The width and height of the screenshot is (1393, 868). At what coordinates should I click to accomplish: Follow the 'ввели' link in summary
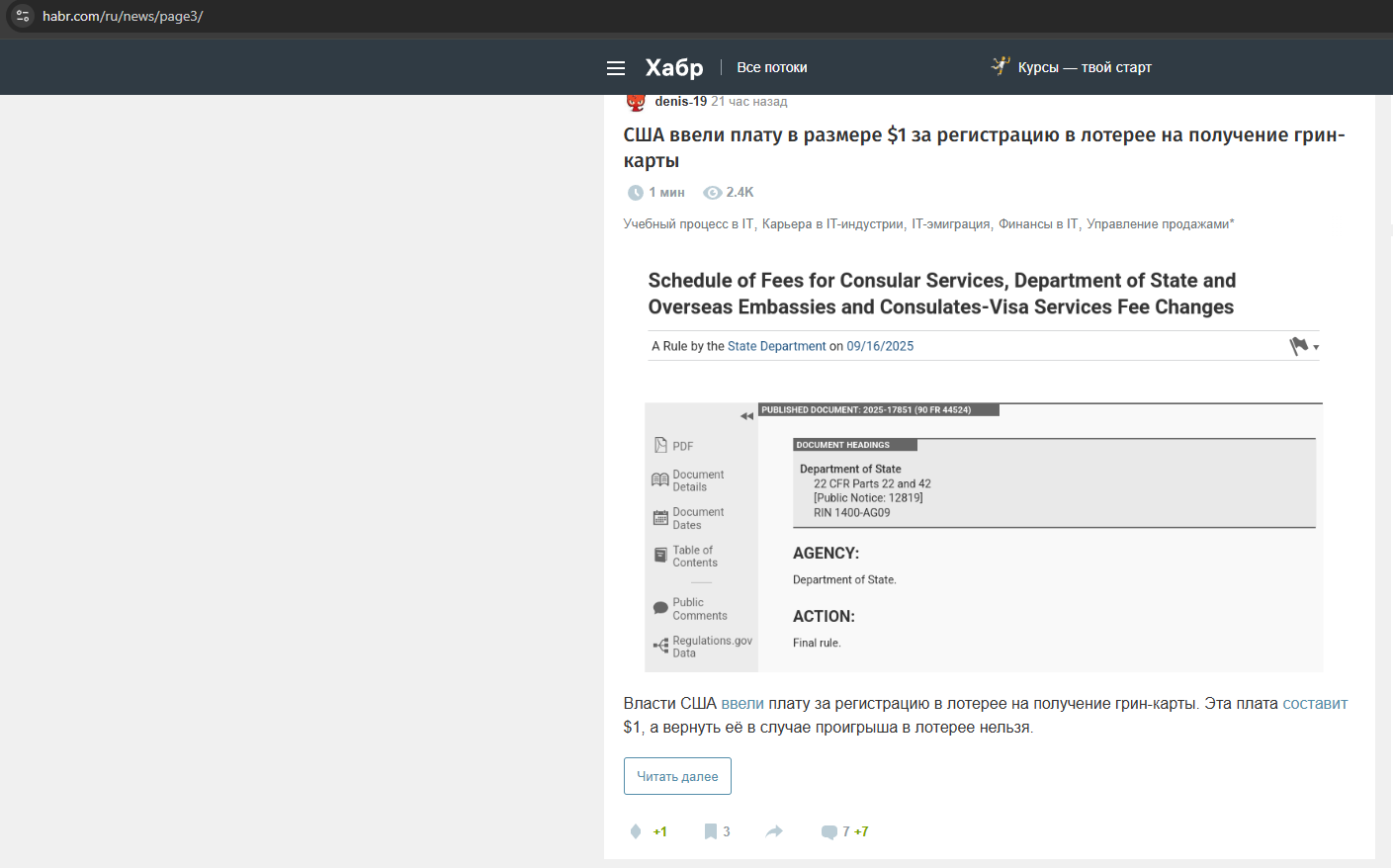(742, 704)
